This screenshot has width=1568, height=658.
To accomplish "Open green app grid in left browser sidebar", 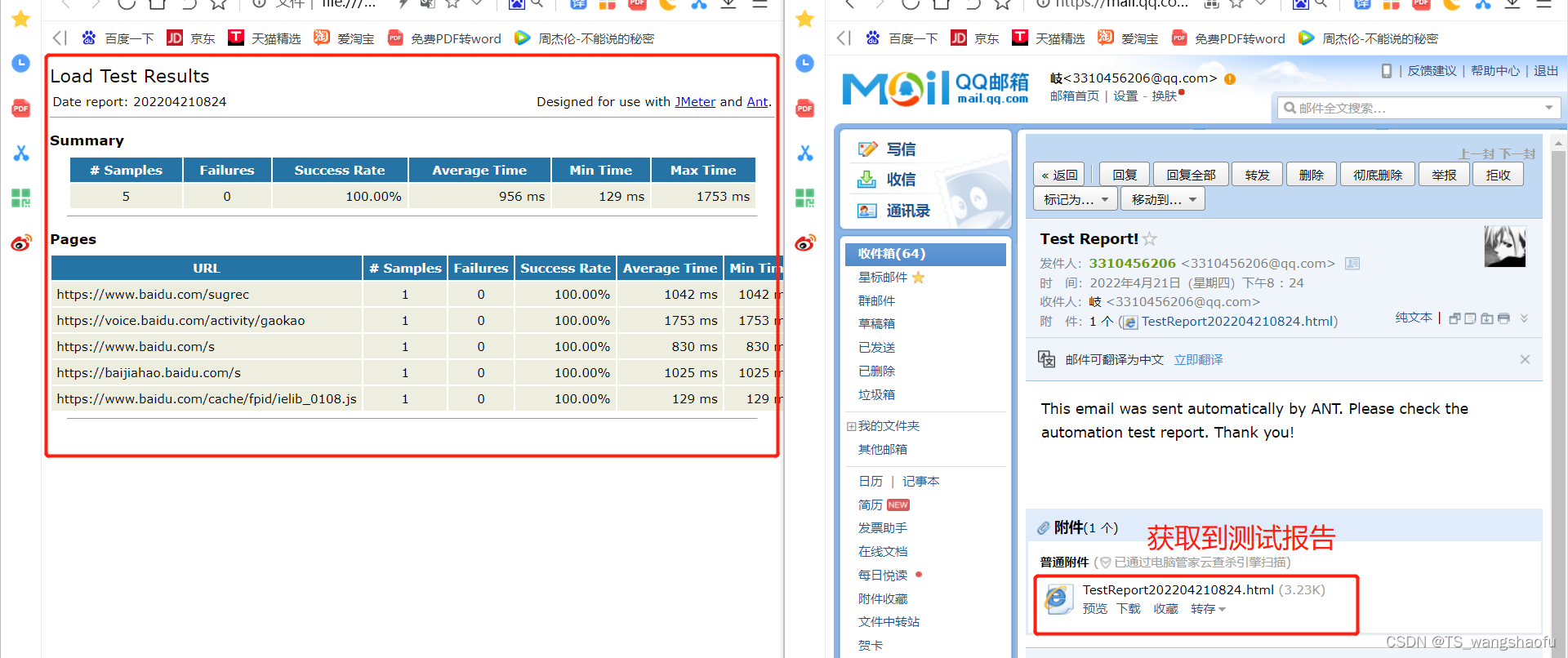I will pyautogui.click(x=21, y=198).
